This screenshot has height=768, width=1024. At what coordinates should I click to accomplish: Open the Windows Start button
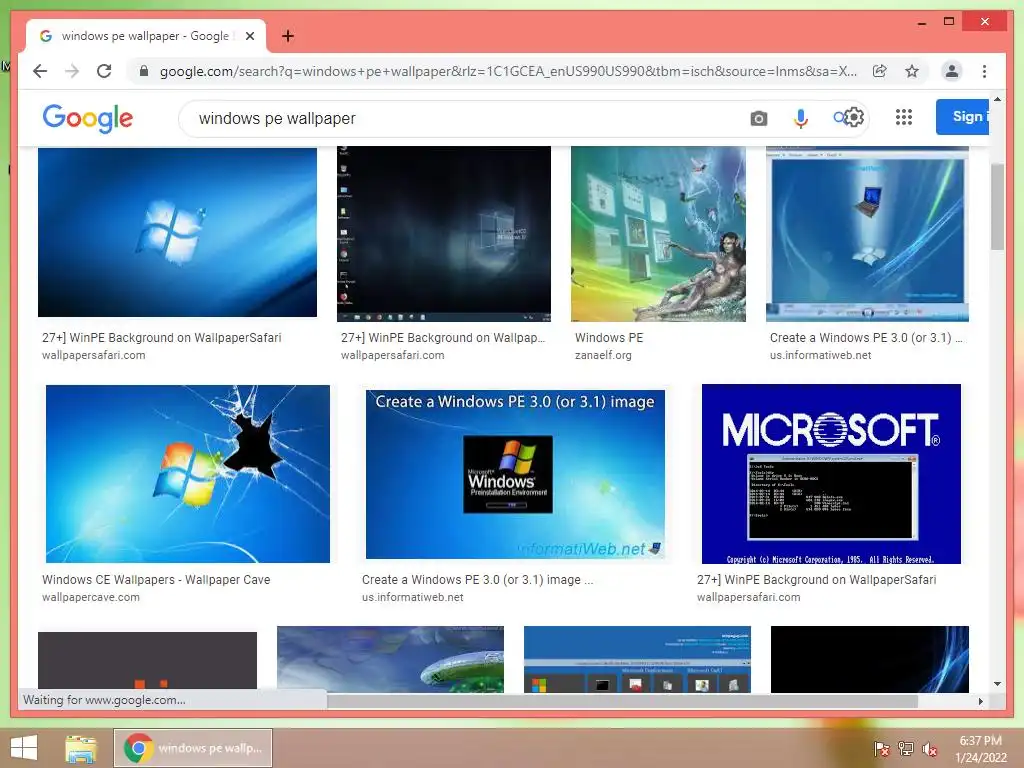point(24,748)
